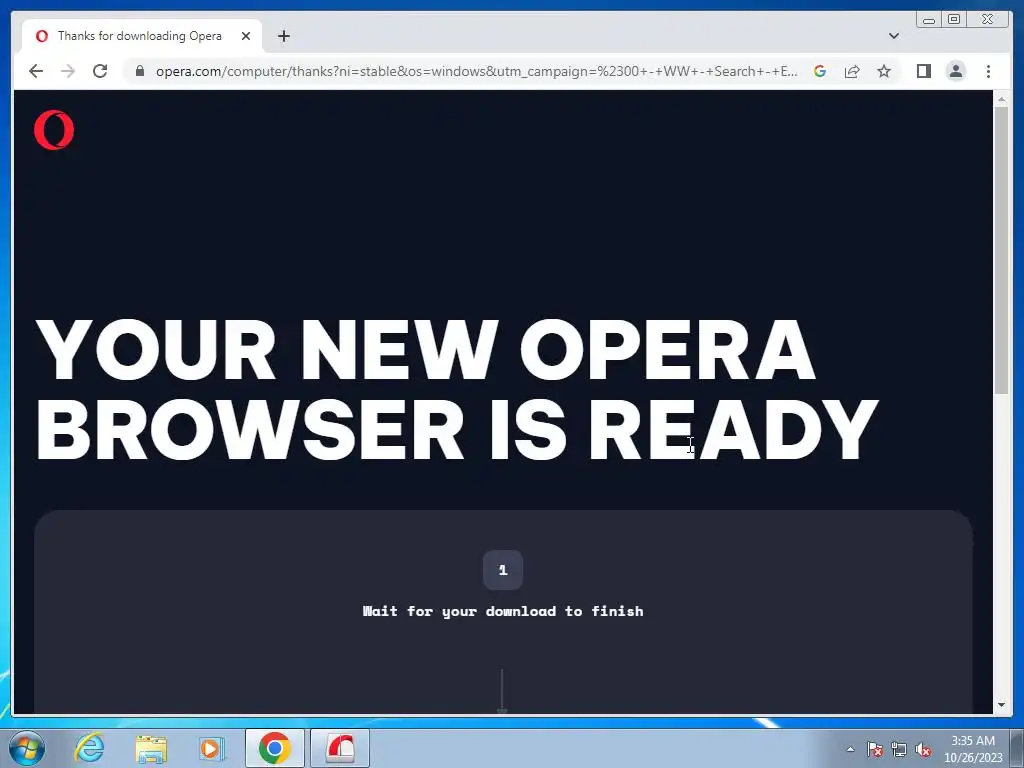Open the Chrome profile menu
This screenshot has height=768, width=1024.
click(955, 71)
